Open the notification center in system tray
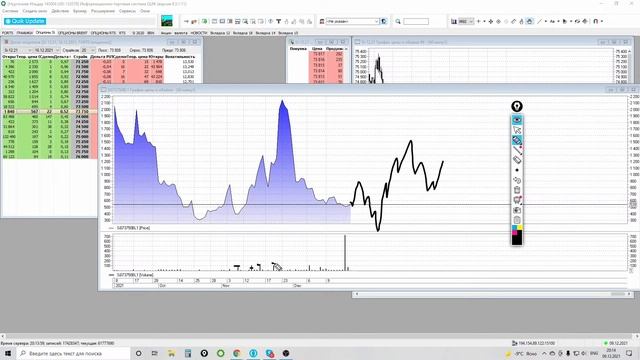The height and width of the screenshot is (360, 640). click(629, 353)
